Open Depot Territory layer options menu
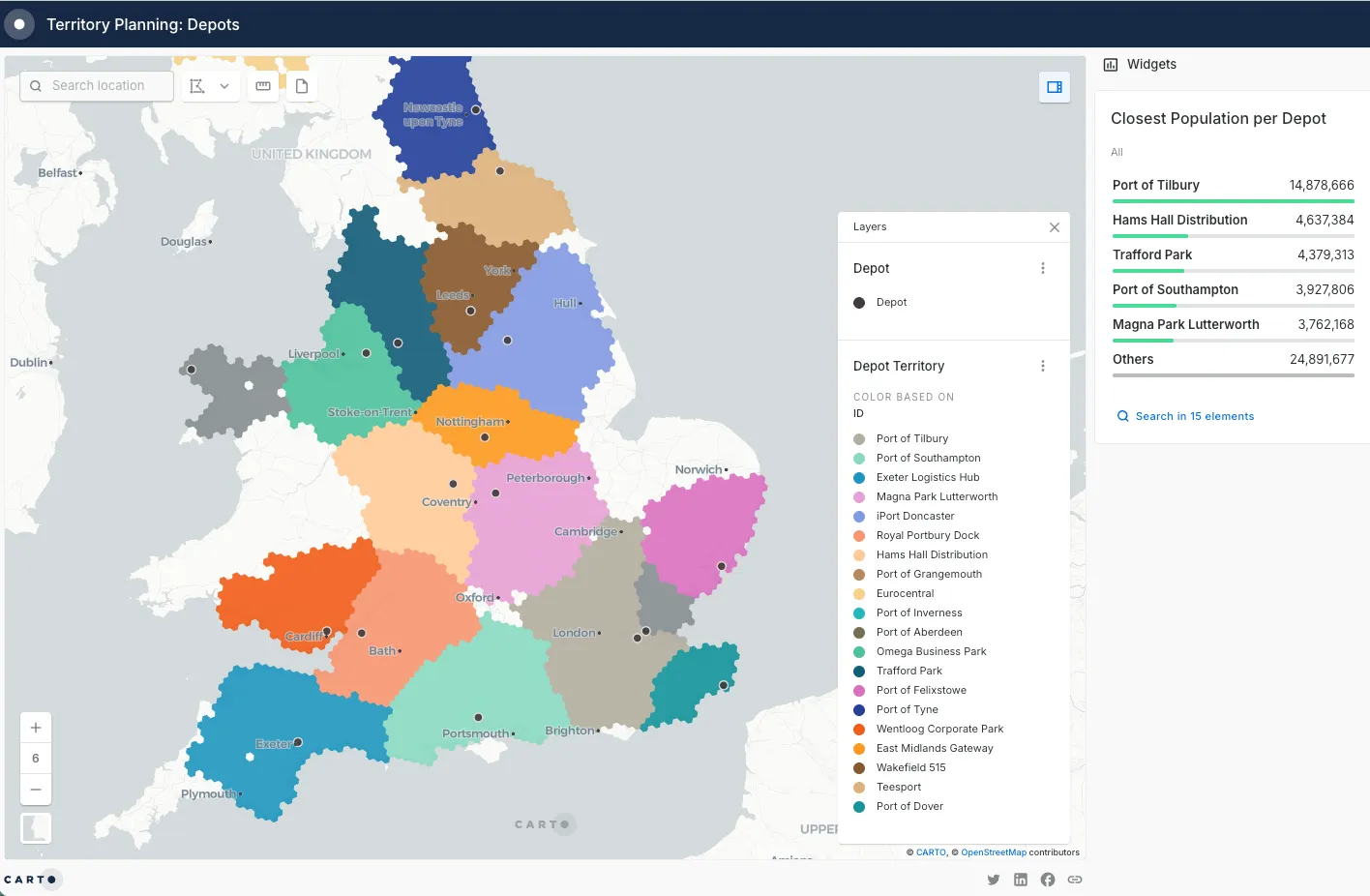The height and width of the screenshot is (896, 1370). 1042,366
